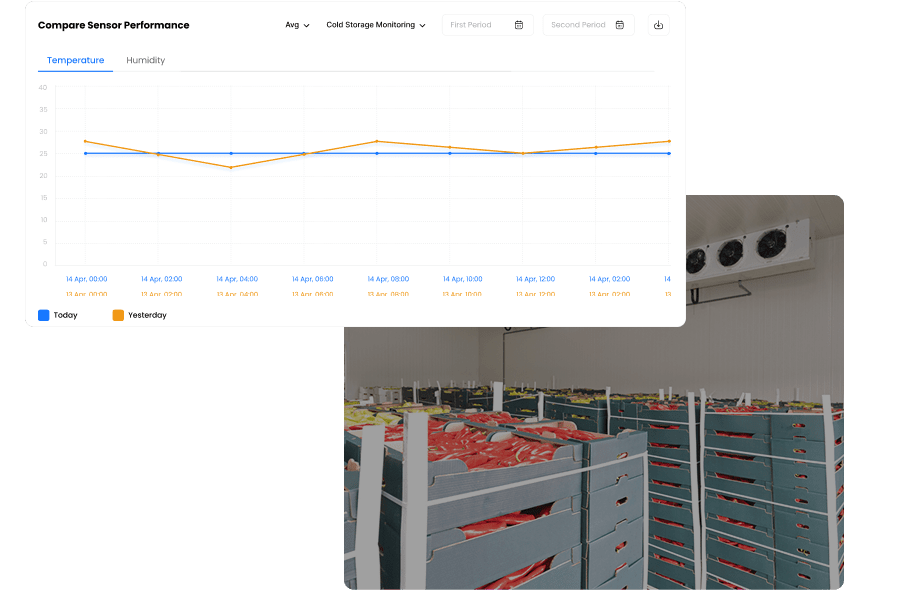Image resolution: width=900 pixels, height=596 pixels.
Task: Select the orange data point at 04:00
Action: point(231,167)
